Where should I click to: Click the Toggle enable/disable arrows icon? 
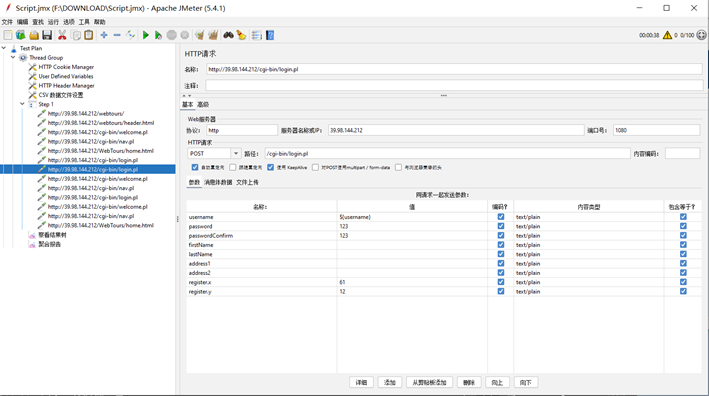point(131,35)
